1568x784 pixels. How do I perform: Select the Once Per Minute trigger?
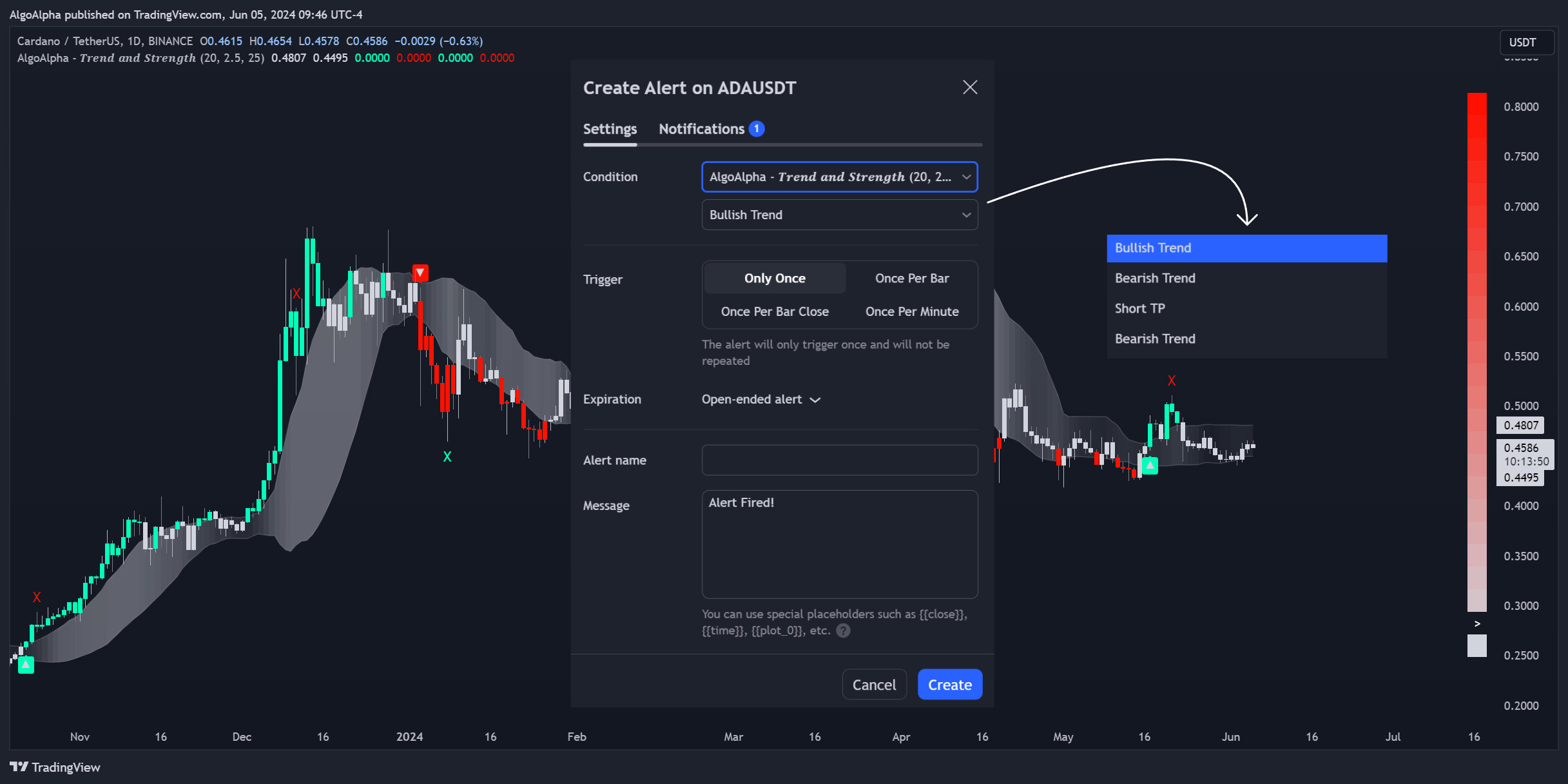click(x=912, y=311)
